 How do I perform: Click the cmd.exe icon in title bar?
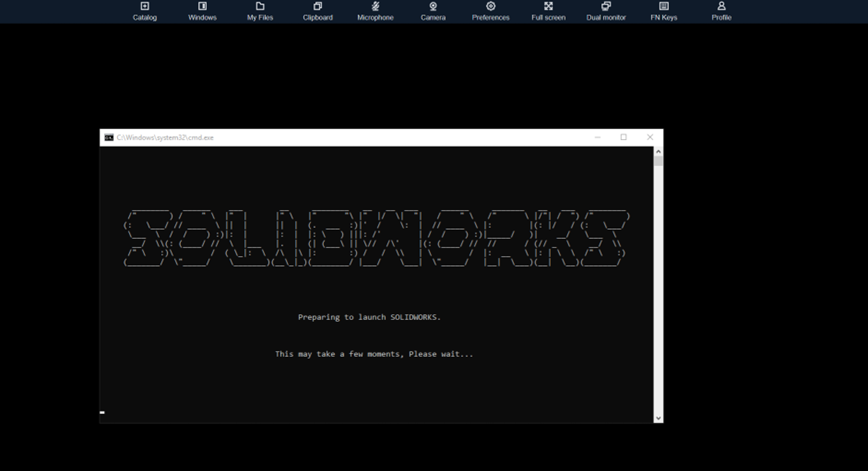[109, 137]
